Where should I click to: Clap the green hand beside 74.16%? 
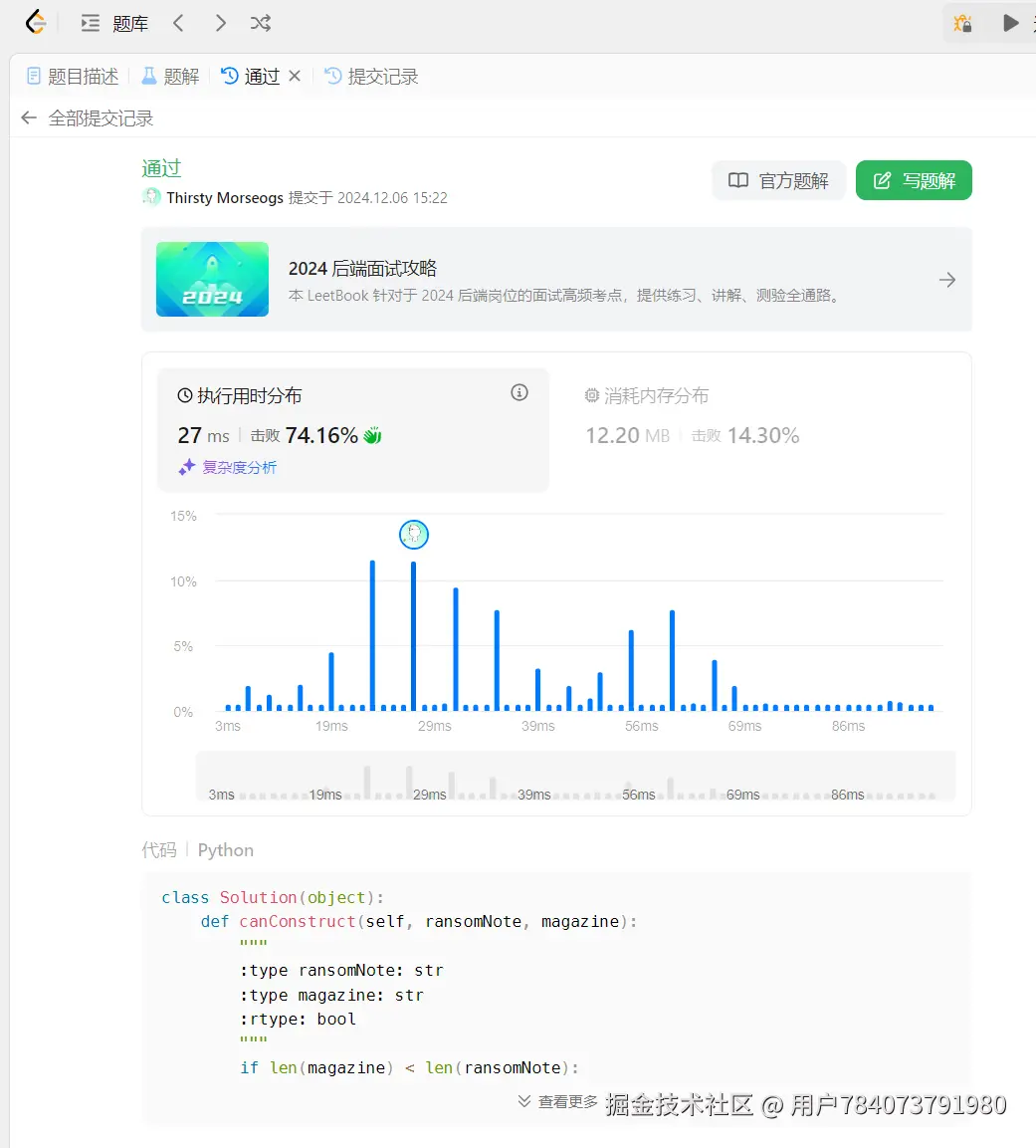click(x=370, y=434)
